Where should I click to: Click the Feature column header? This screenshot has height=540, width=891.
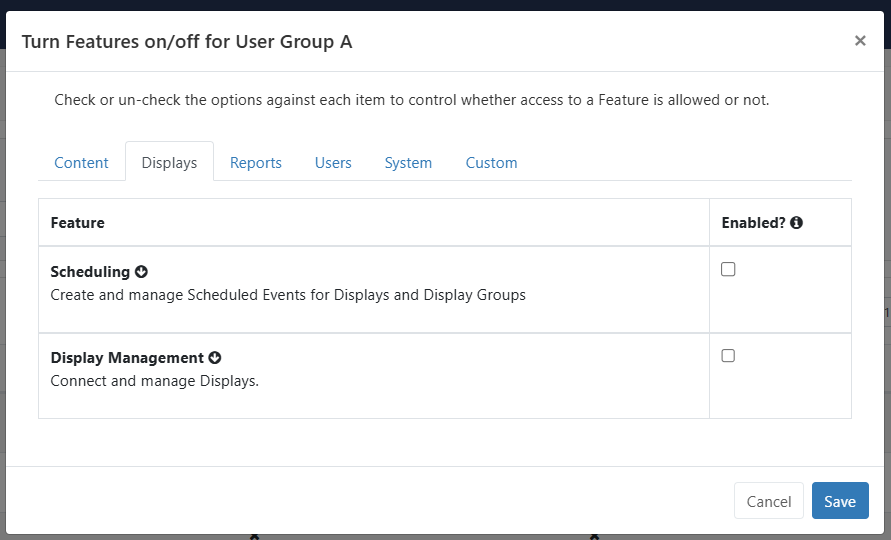pyautogui.click(x=77, y=223)
